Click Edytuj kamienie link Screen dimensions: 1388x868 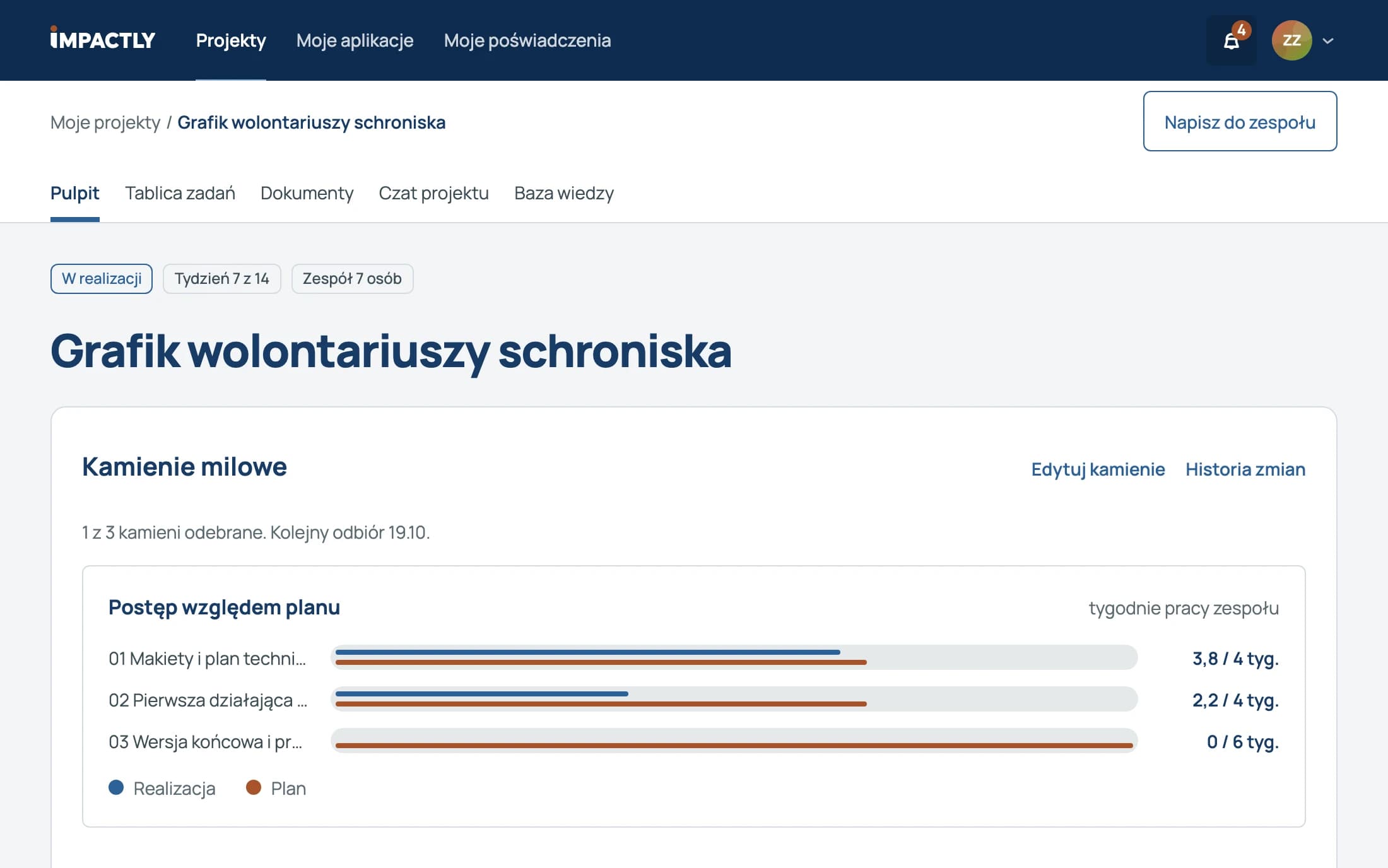tap(1098, 469)
